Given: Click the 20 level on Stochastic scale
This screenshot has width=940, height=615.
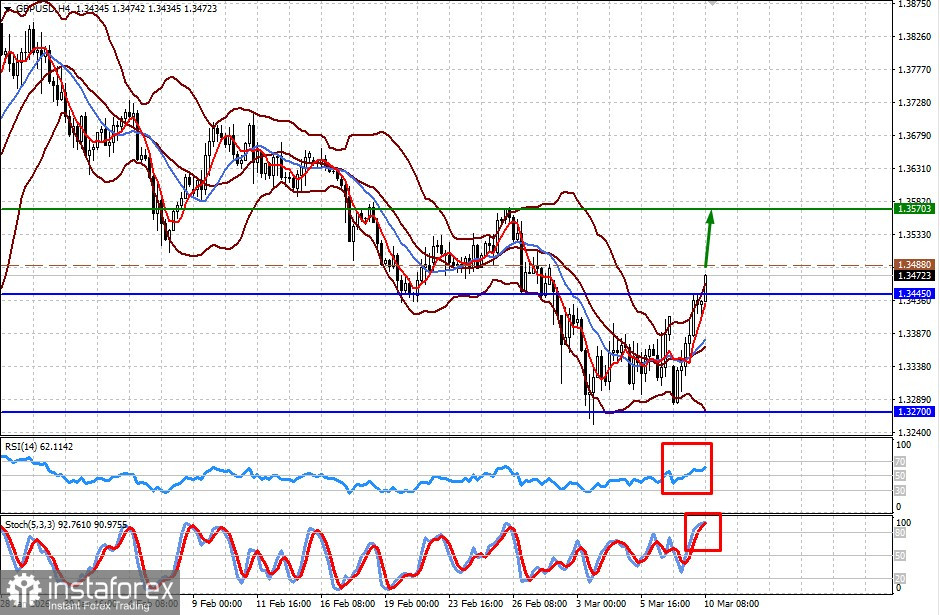Looking at the screenshot, I should 900,578.
